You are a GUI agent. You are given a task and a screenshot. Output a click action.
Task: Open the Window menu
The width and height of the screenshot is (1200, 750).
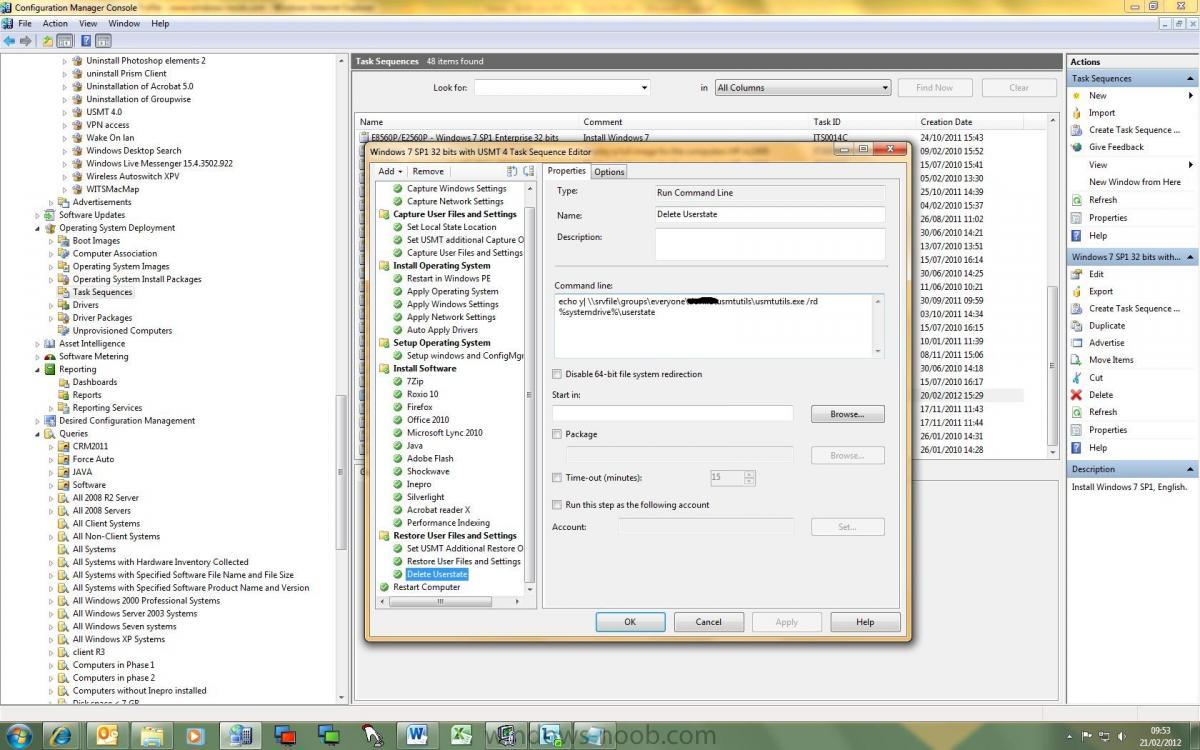(124, 23)
